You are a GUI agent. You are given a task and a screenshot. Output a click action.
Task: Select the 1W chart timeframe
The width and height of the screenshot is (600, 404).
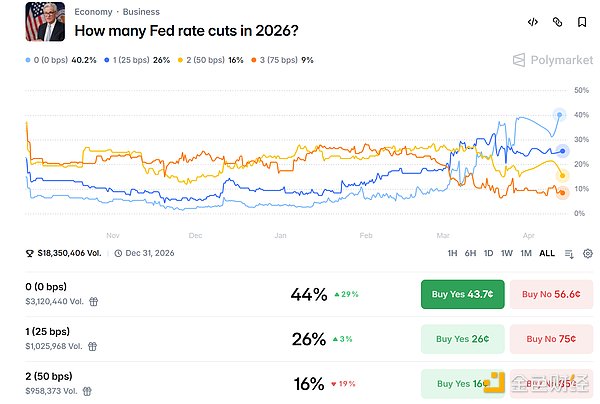507,254
